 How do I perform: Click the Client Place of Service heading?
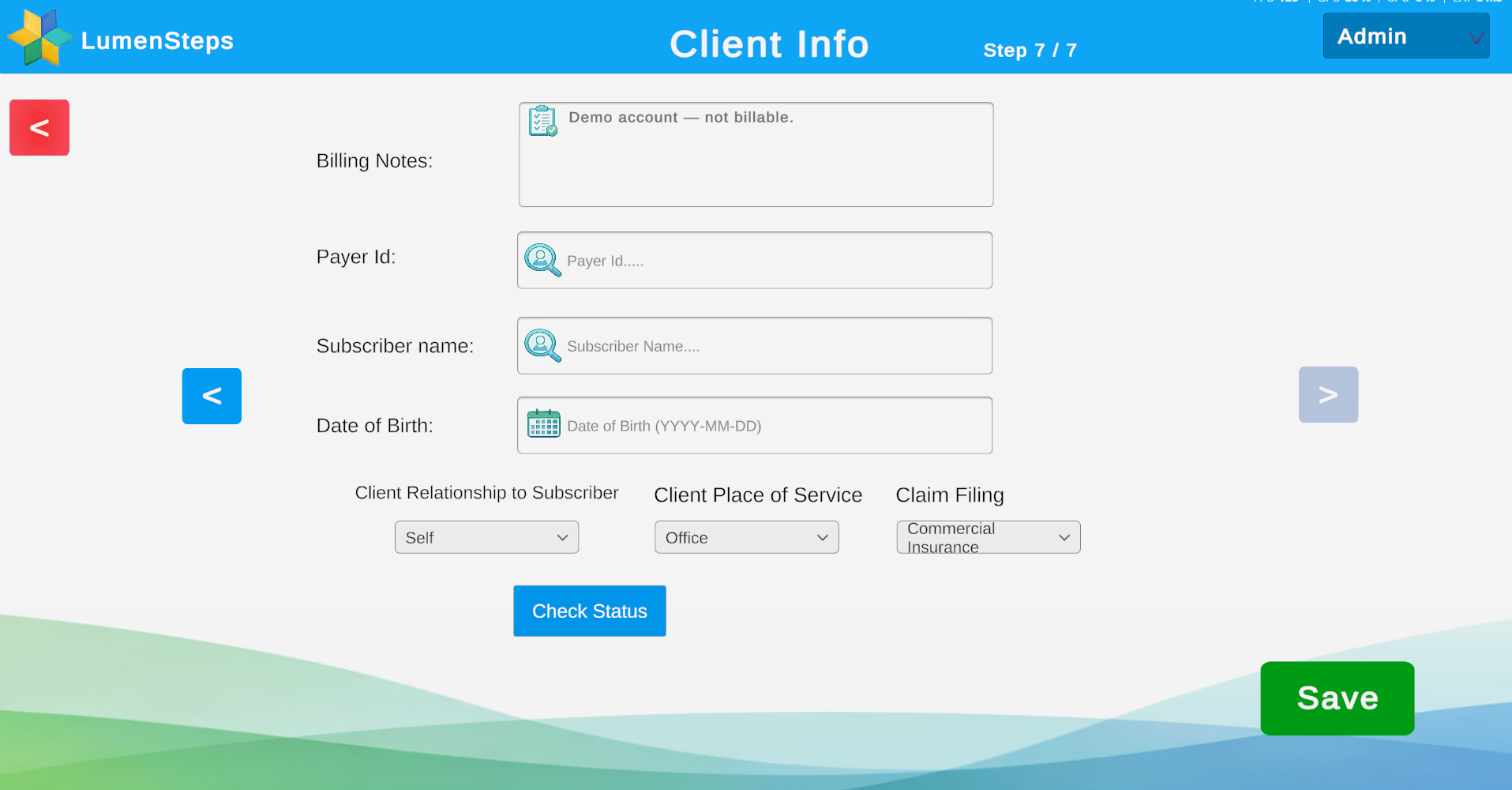[x=758, y=495]
